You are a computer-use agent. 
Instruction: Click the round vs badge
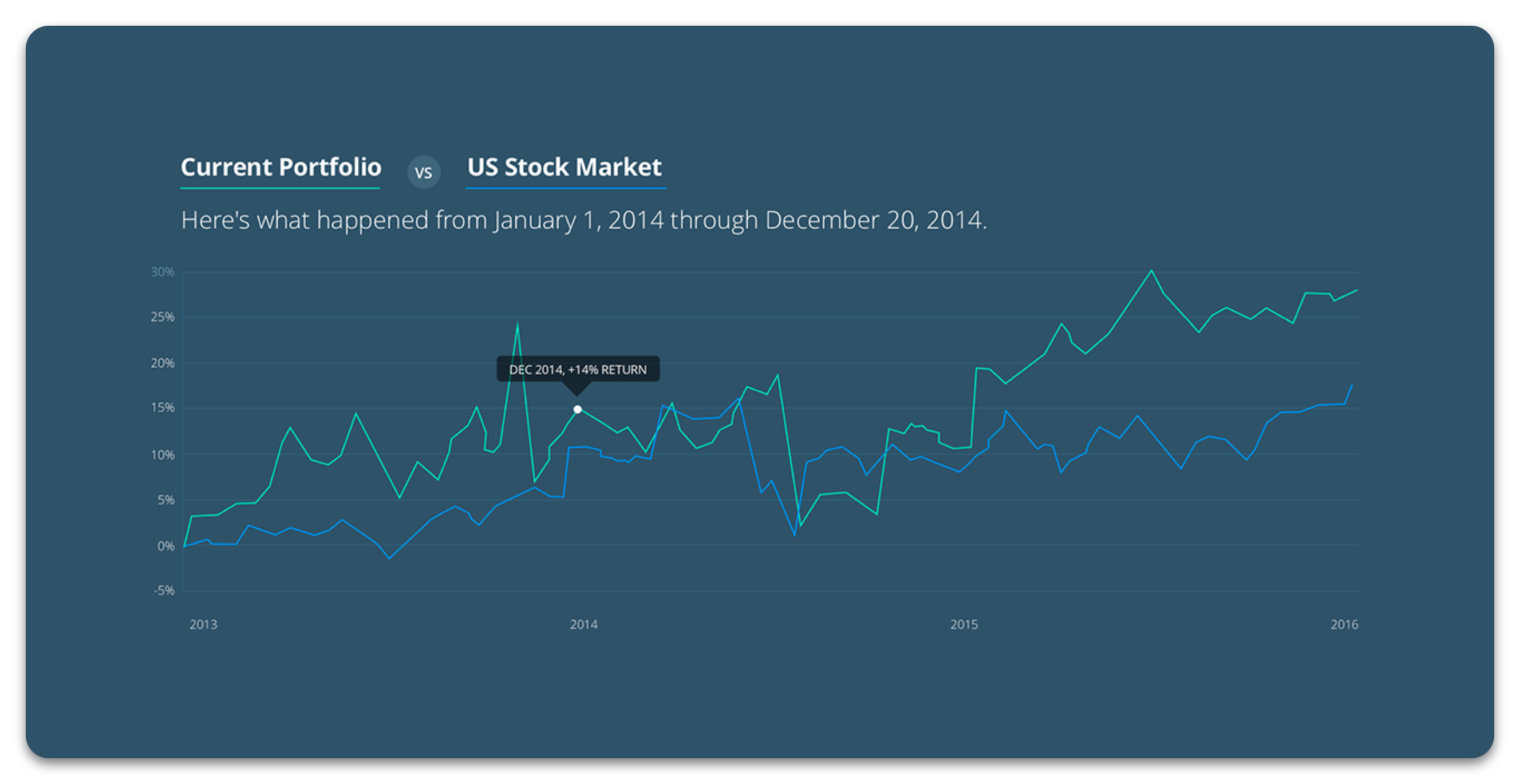[x=424, y=172]
